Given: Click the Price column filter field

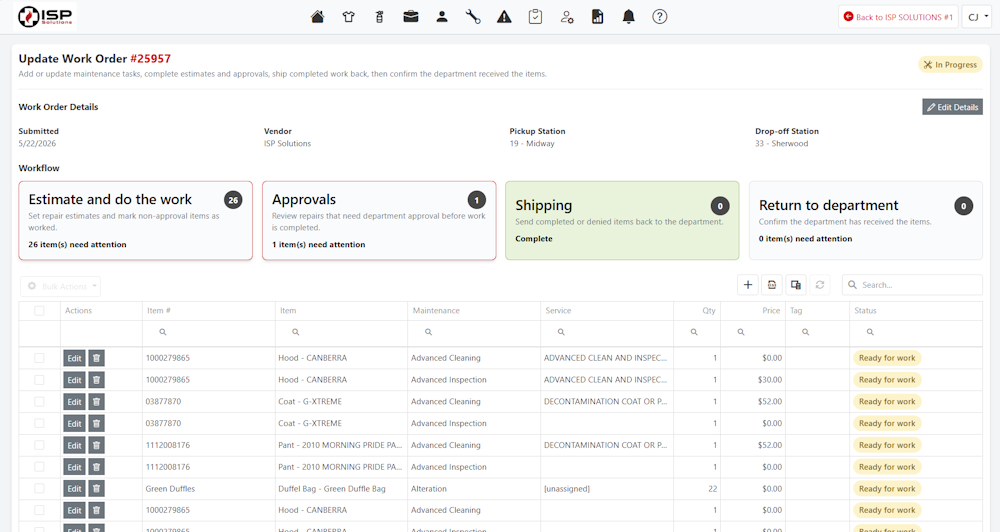Looking at the screenshot, I should click(x=753, y=332).
